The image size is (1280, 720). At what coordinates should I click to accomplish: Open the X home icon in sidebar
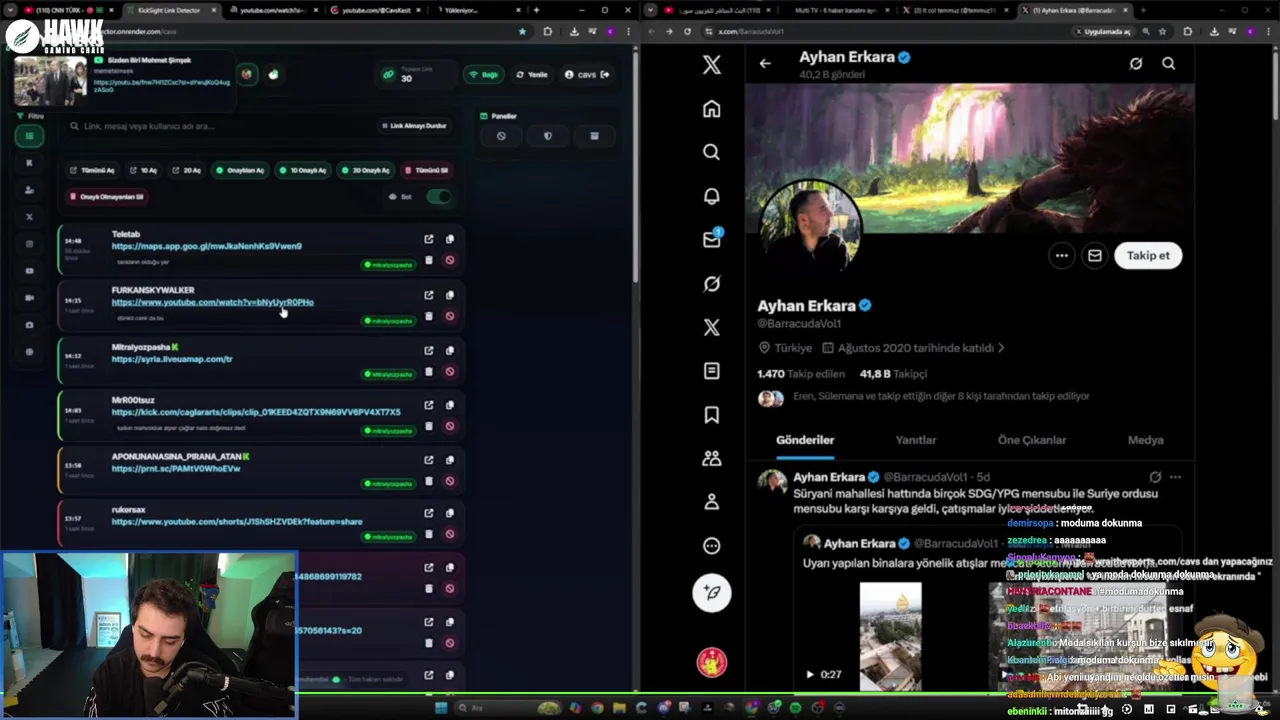pos(711,109)
